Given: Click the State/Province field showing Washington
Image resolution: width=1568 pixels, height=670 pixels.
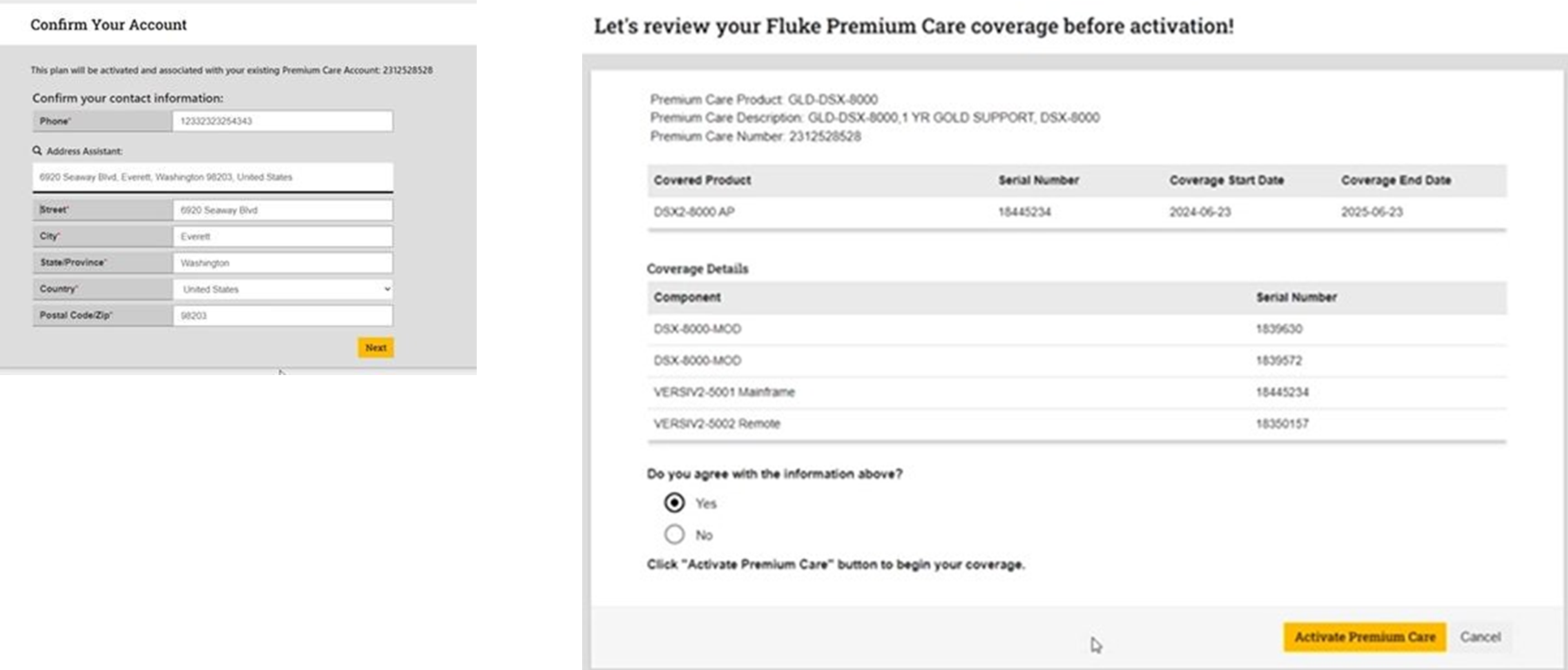Looking at the screenshot, I should tap(282, 263).
